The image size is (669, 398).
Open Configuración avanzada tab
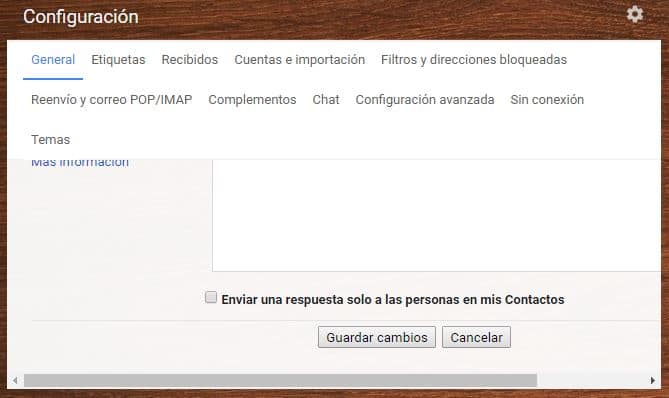425,100
